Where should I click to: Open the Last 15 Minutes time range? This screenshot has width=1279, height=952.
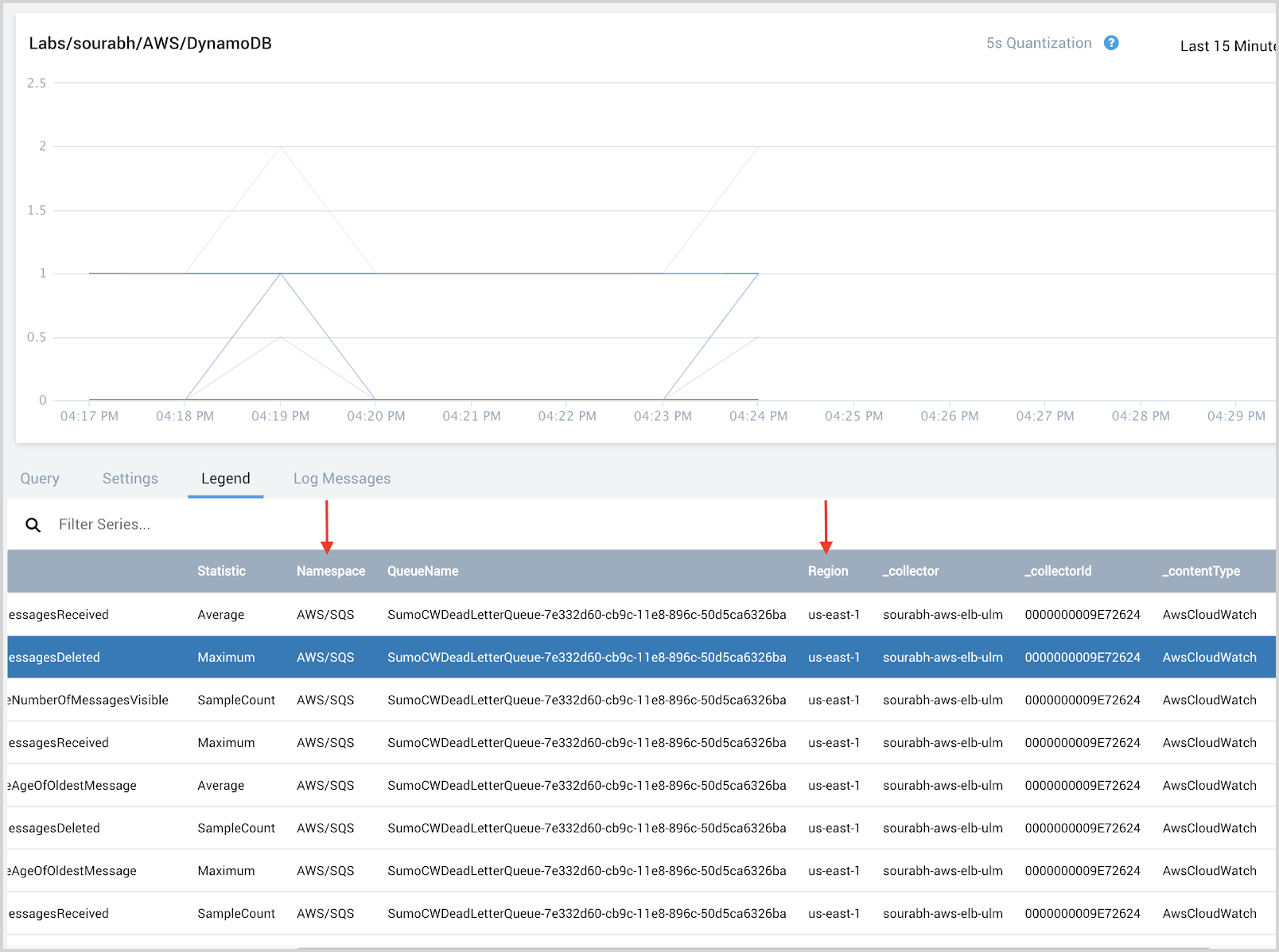pos(1227,46)
